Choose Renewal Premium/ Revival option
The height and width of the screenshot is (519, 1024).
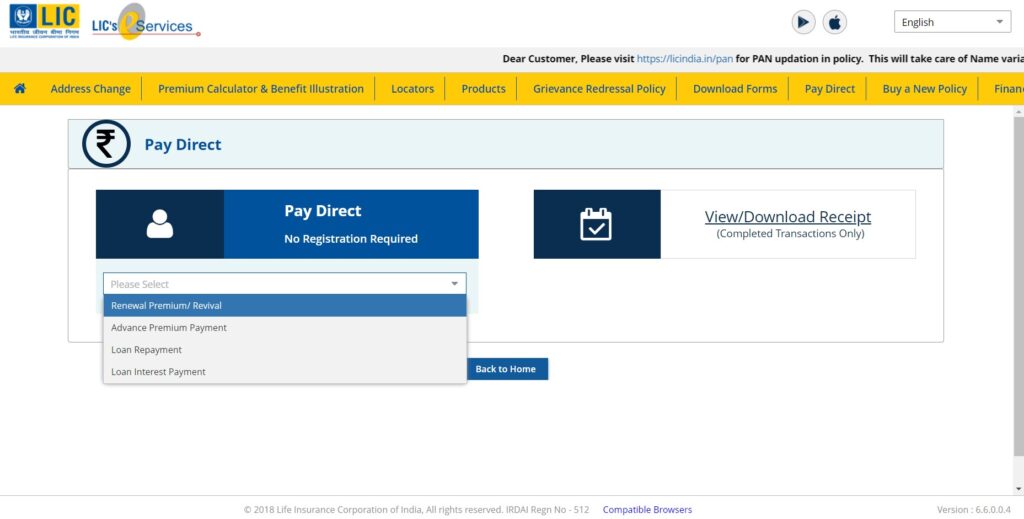[285, 306]
